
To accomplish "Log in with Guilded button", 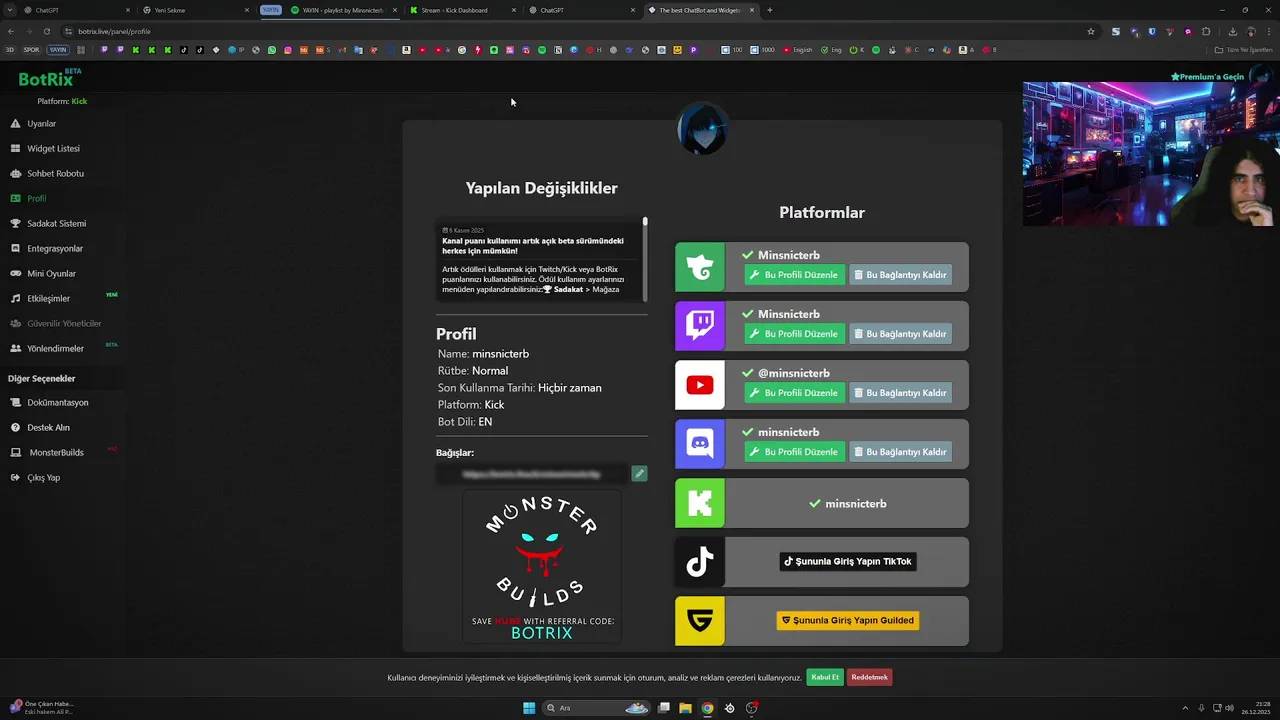I will coord(847,621).
